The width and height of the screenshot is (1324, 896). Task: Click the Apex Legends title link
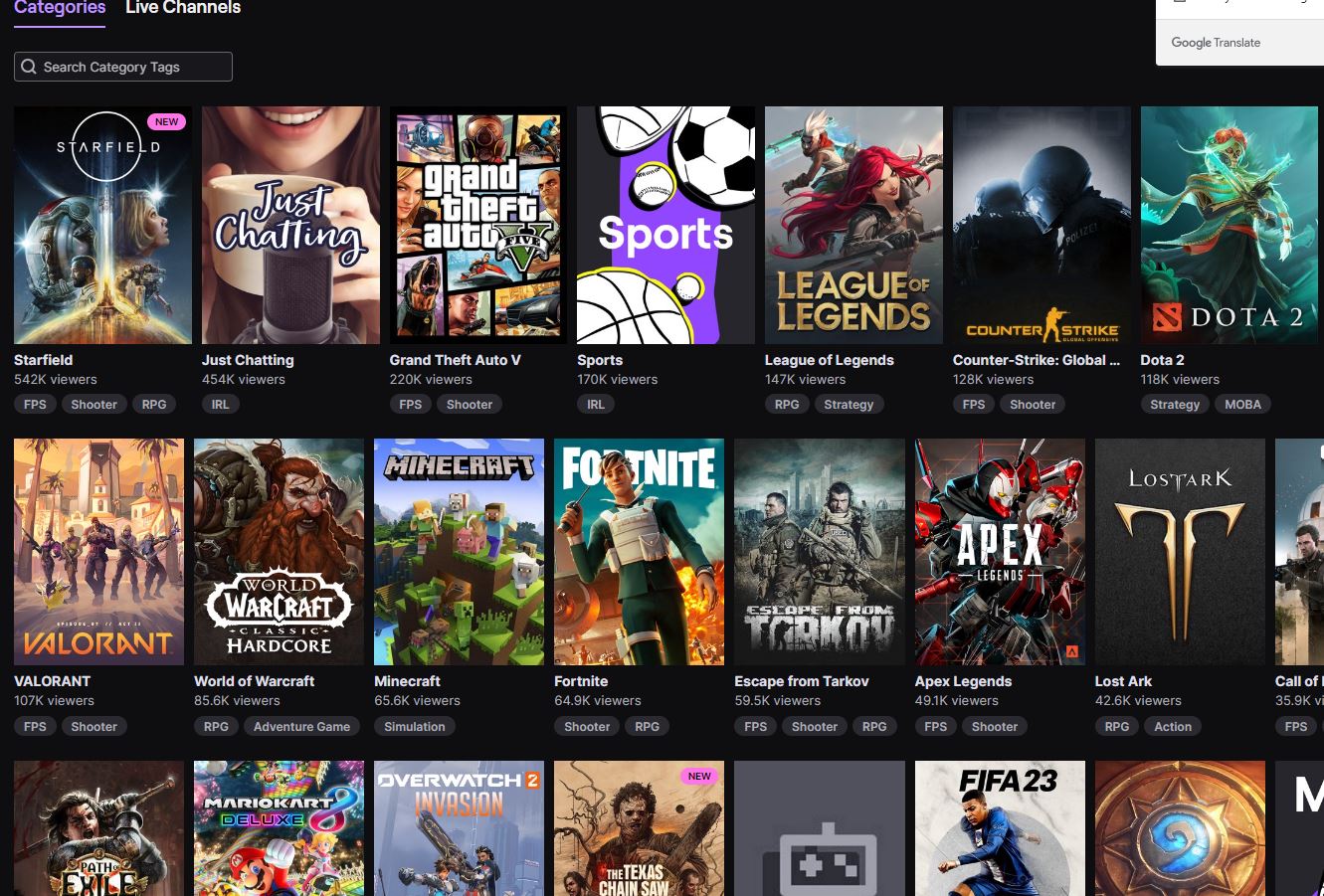pyautogui.click(x=963, y=681)
